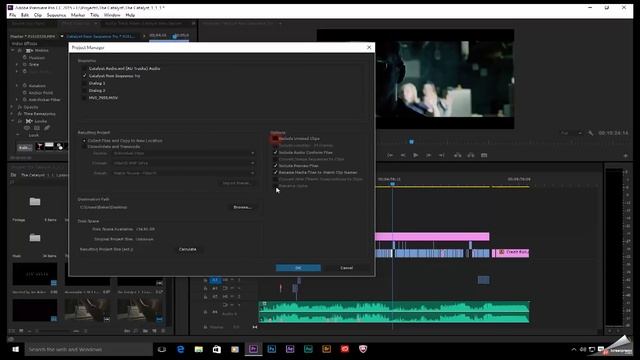The width and height of the screenshot is (640, 360).
Task: Confirm Project Manager with OK
Action: [298, 268]
